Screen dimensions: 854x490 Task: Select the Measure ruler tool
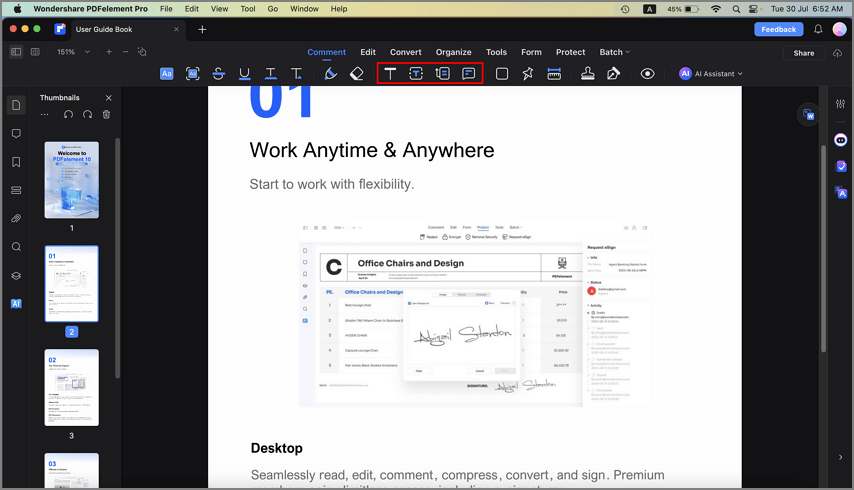[554, 74]
